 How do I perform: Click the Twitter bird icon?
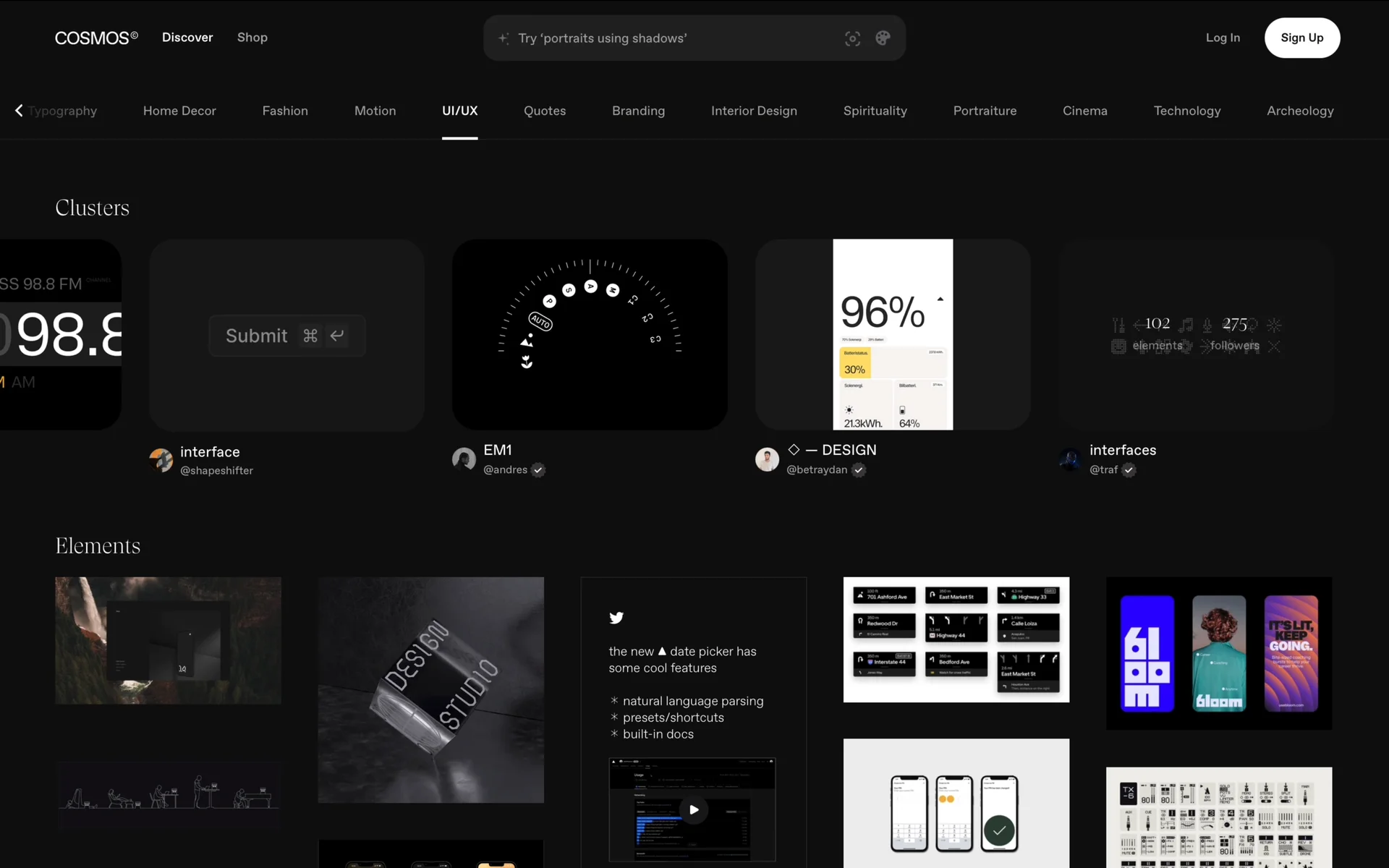coord(616,618)
